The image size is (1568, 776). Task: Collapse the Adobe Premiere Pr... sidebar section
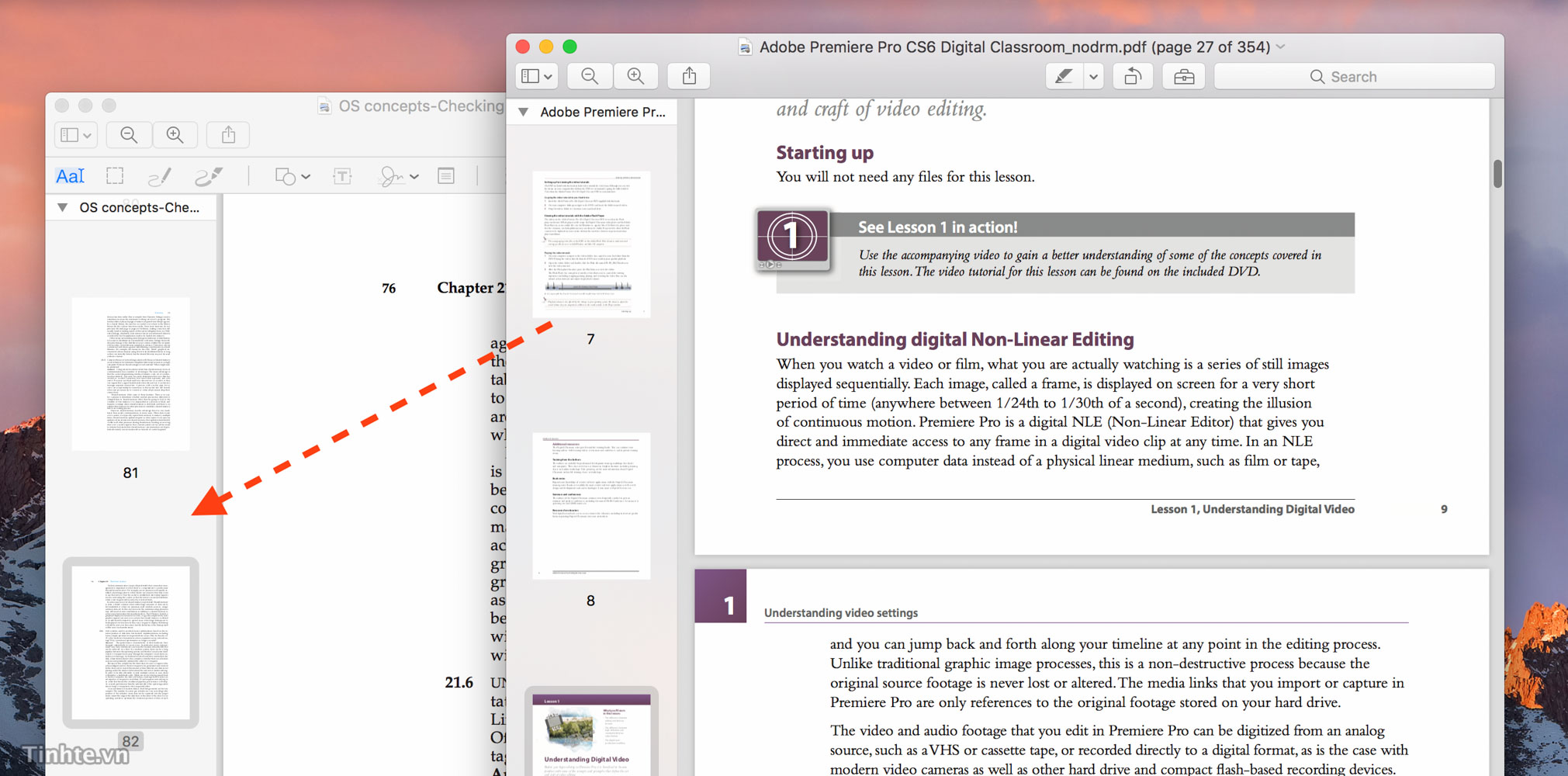(524, 112)
